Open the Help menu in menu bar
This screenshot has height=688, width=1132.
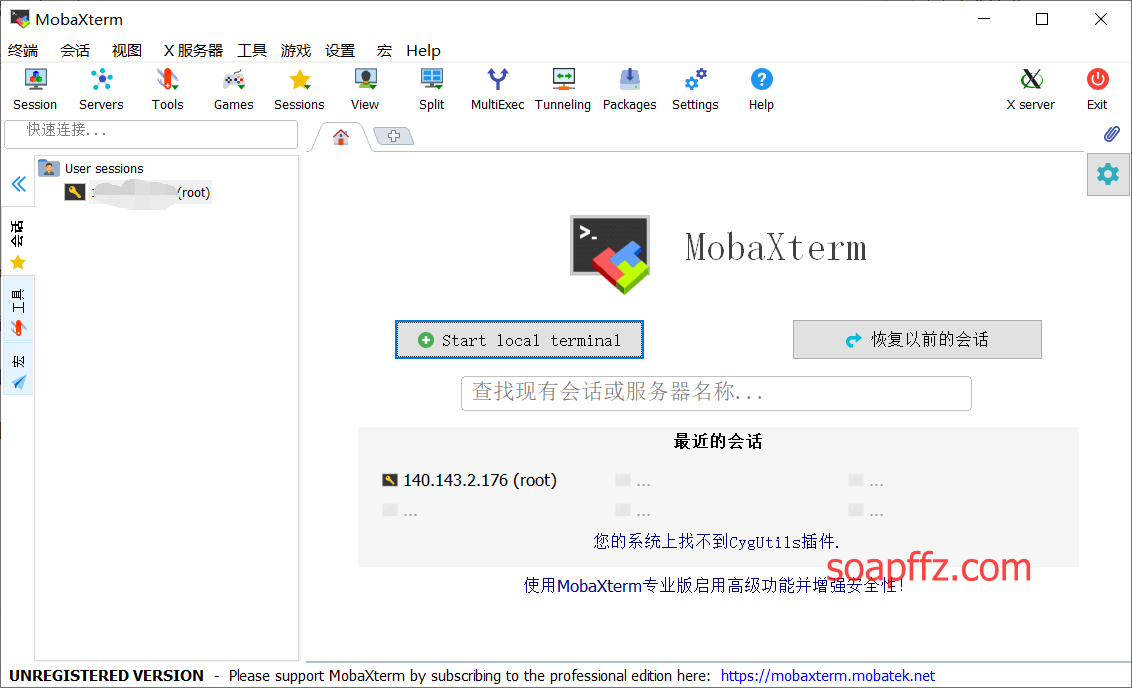(423, 51)
